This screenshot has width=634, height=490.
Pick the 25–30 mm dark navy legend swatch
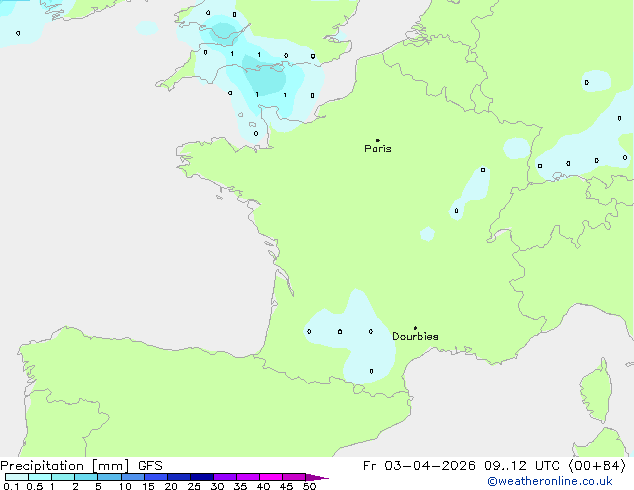pos(202,477)
